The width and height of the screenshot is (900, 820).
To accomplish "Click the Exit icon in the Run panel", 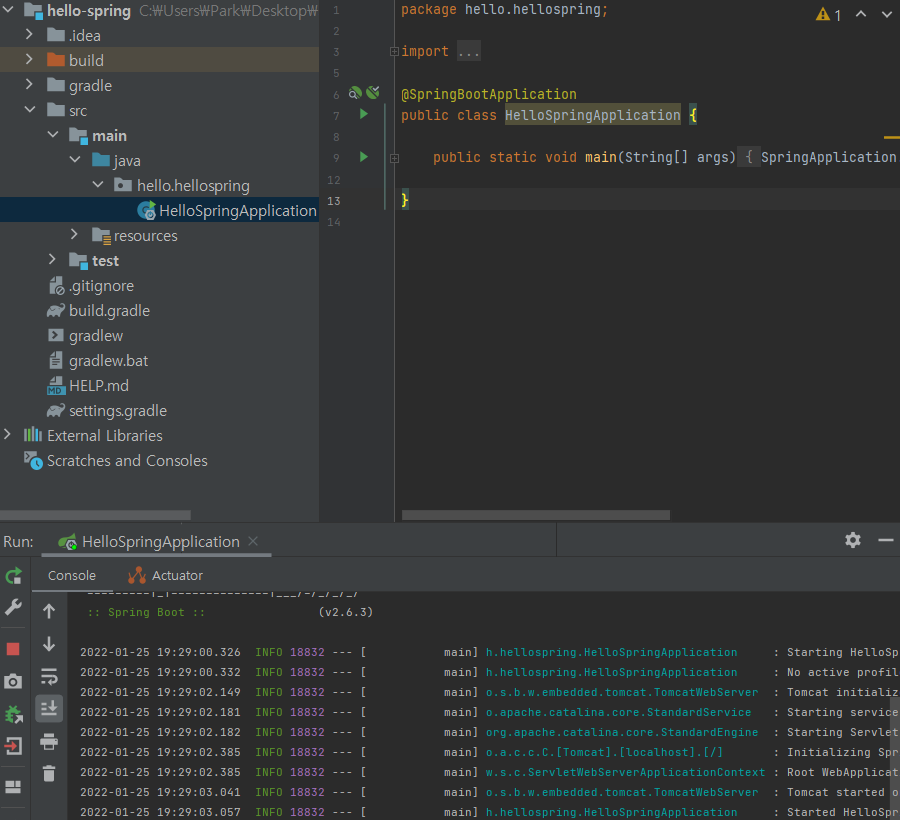I will pos(13,746).
